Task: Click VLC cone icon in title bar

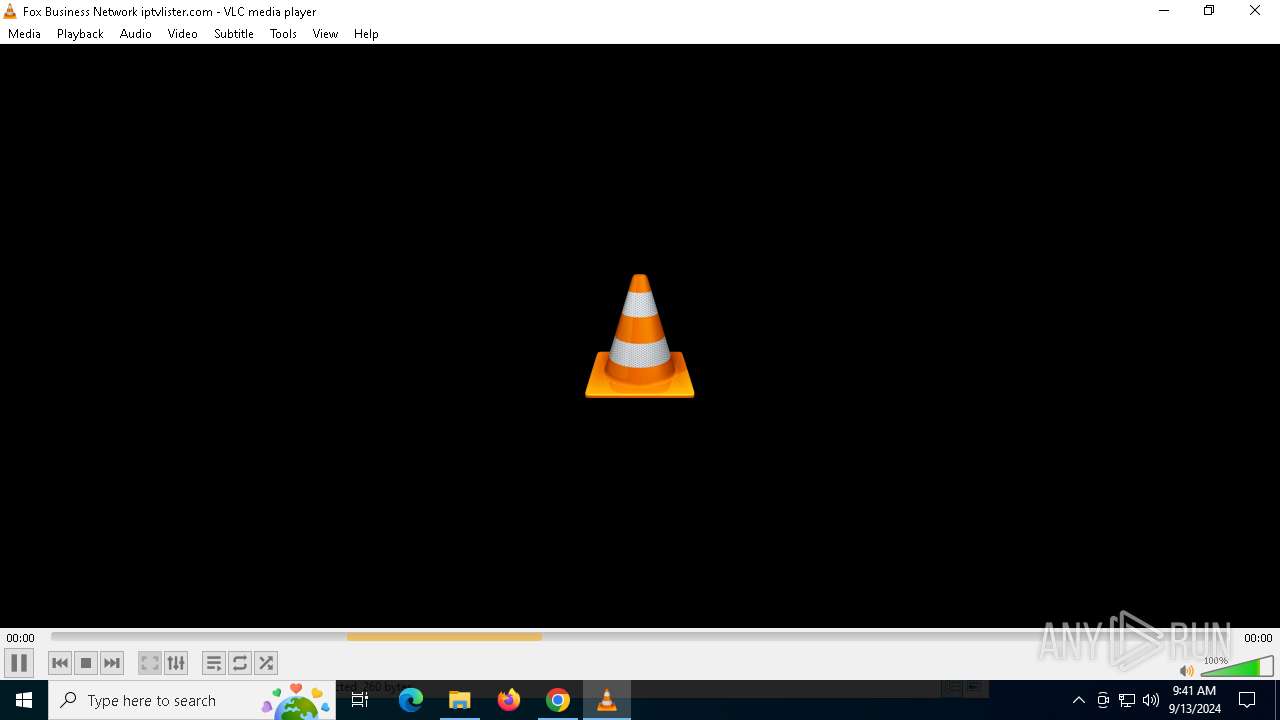Action: [x=10, y=12]
